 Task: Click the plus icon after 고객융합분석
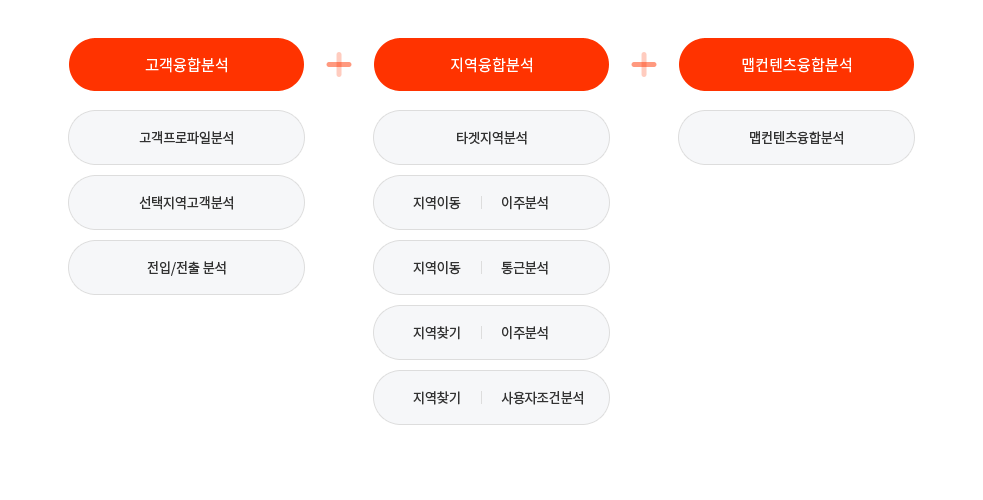339,65
